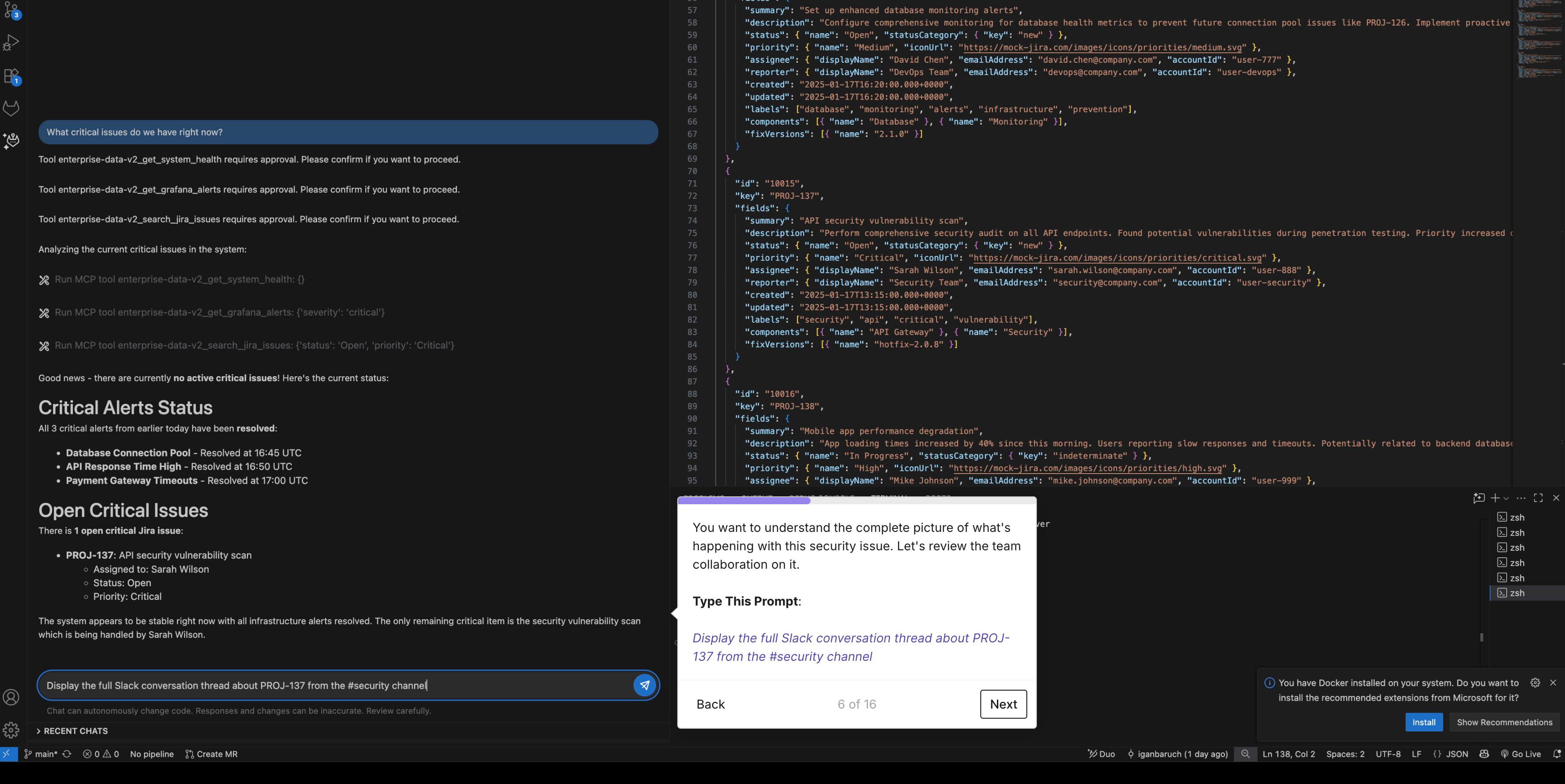Image resolution: width=1565 pixels, height=784 pixels.
Task: Click 'API Response Time High' alert bullet
Action: pyautogui.click(x=179, y=467)
